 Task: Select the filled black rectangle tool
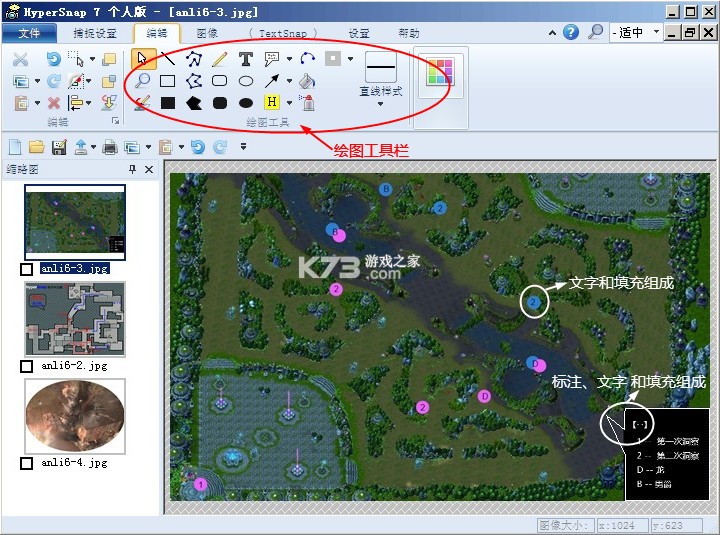click(x=168, y=102)
